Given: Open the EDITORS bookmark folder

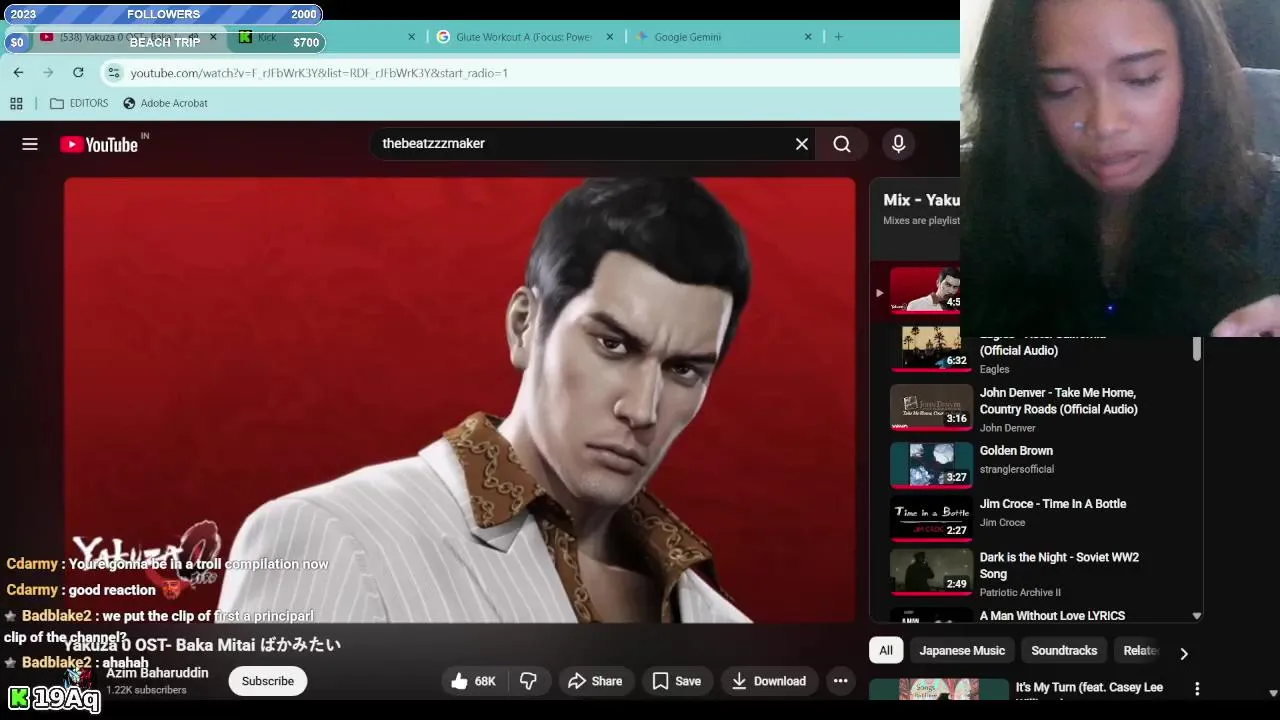Looking at the screenshot, I should click(x=79, y=103).
